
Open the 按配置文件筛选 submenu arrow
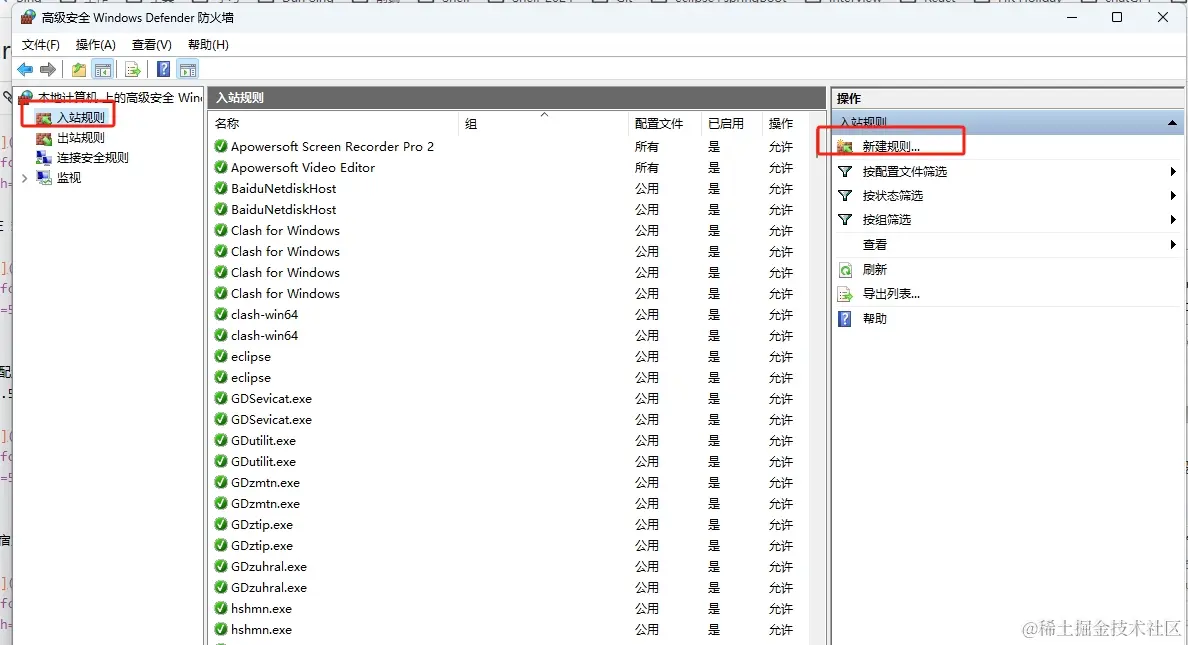coord(1173,171)
